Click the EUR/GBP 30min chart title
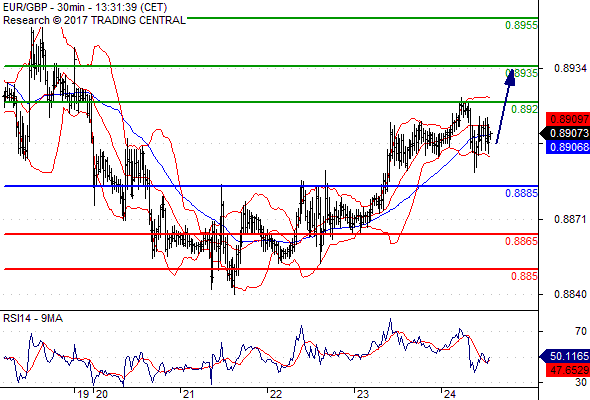 pyautogui.click(x=85, y=7)
